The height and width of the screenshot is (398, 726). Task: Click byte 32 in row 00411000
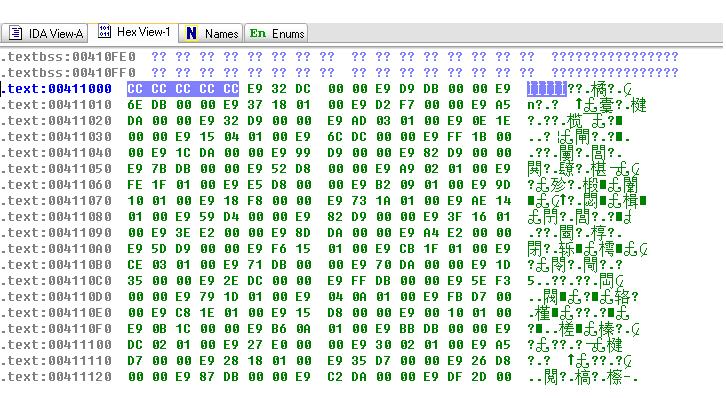pos(279,88)
